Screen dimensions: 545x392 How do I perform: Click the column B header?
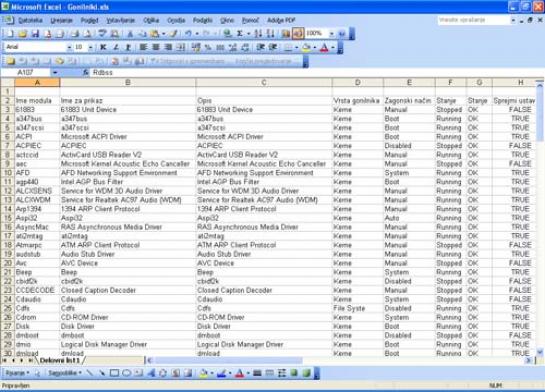(128, 82)
